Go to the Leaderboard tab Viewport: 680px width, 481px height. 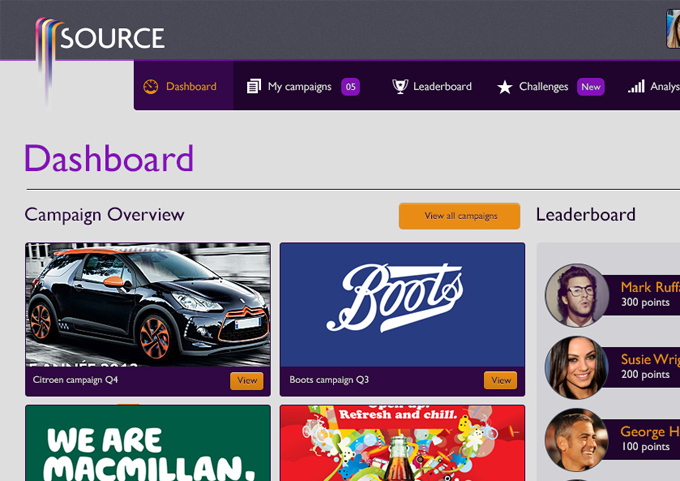(432, 86)
